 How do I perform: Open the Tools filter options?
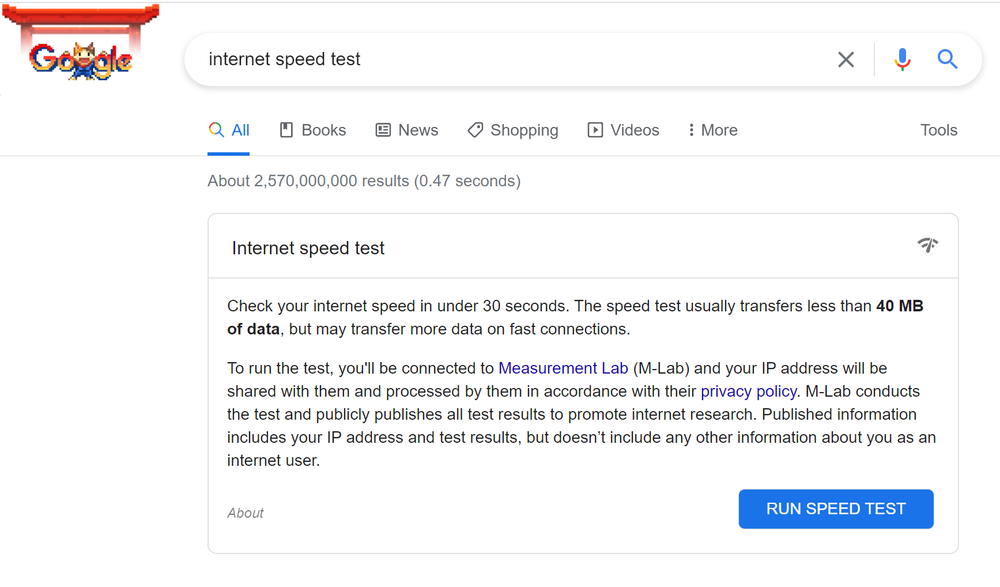(x=938, y=130)
